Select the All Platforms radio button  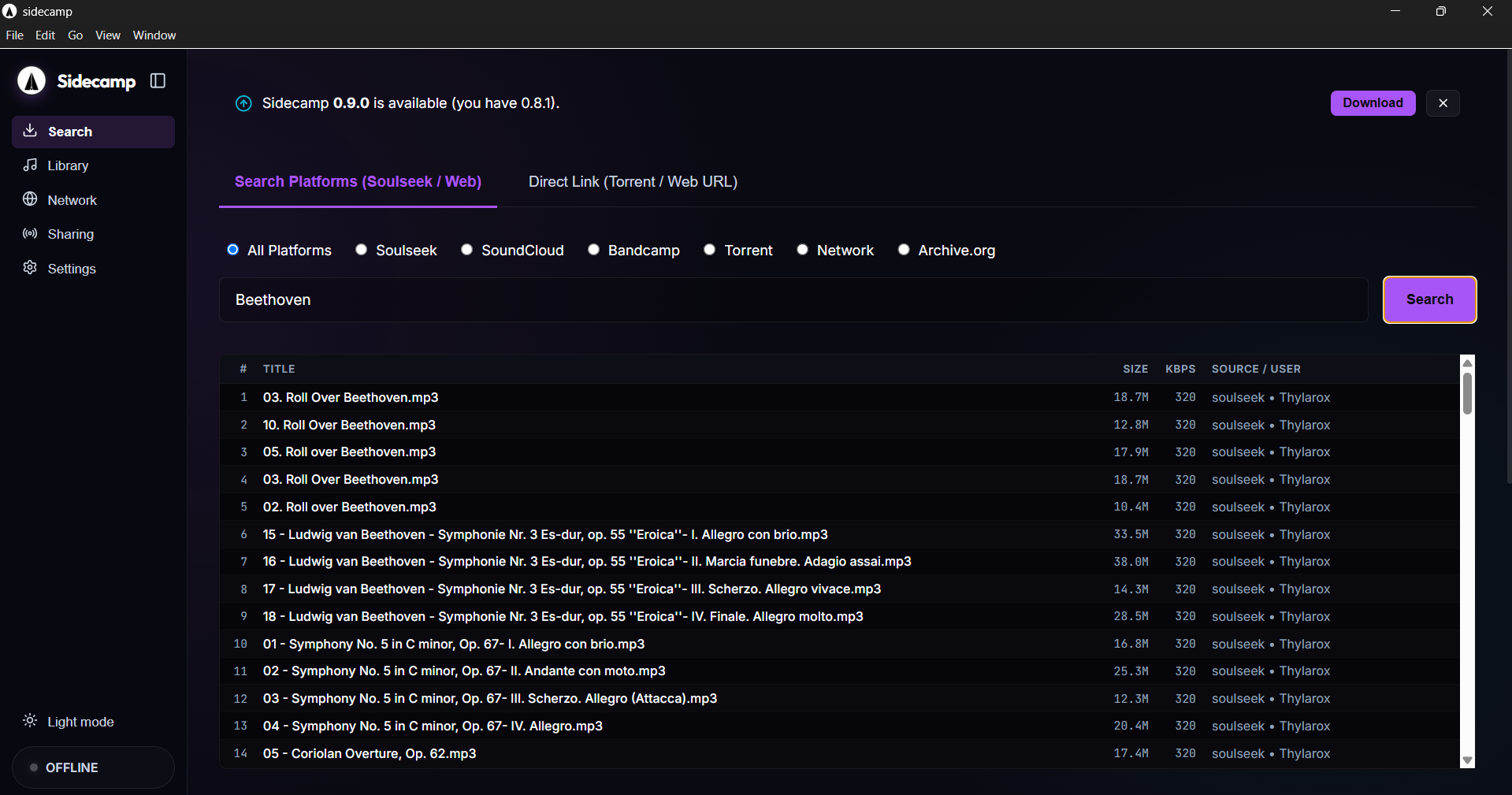tap(233, 250)
